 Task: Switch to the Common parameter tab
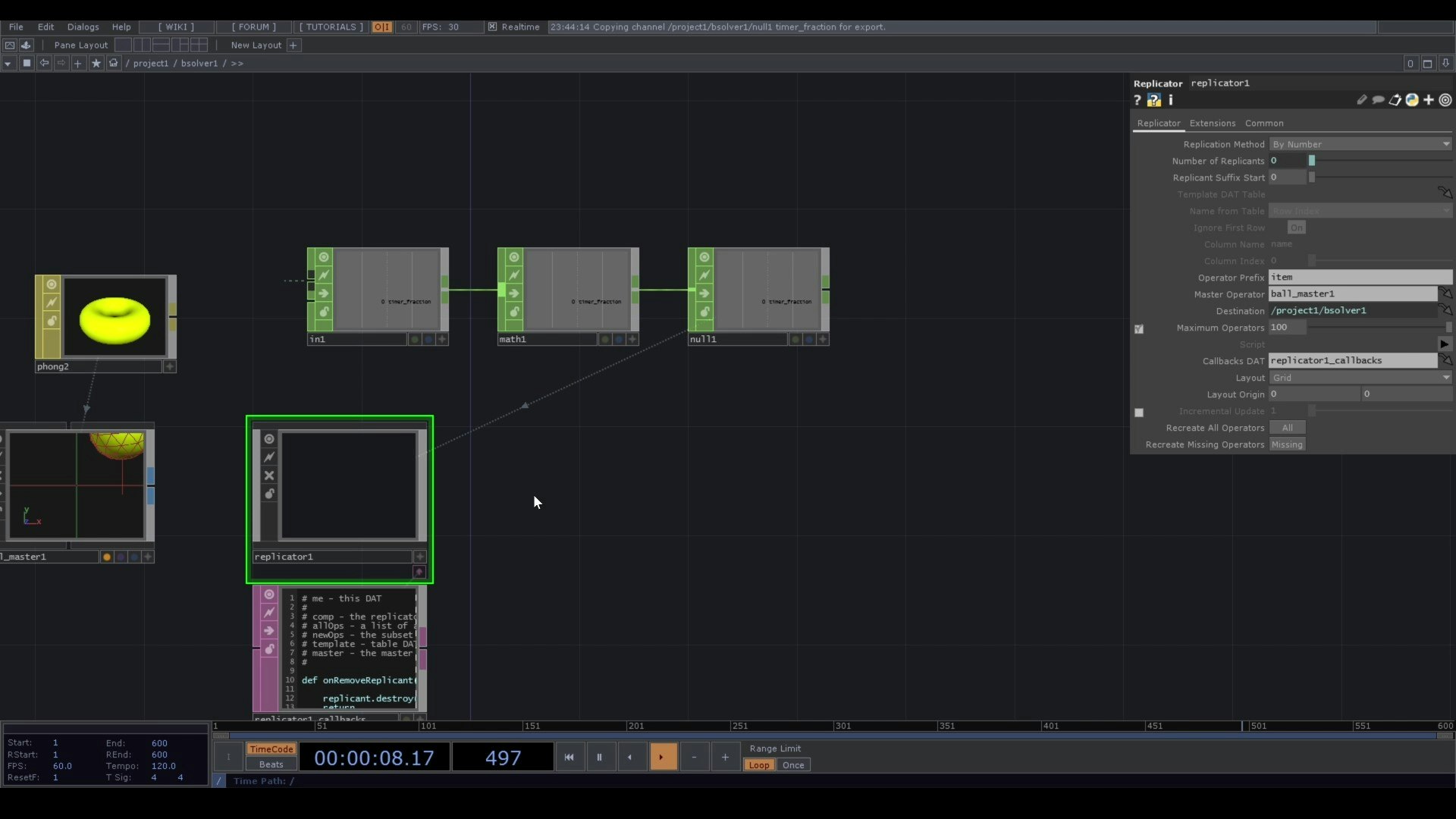point(1264,123)
